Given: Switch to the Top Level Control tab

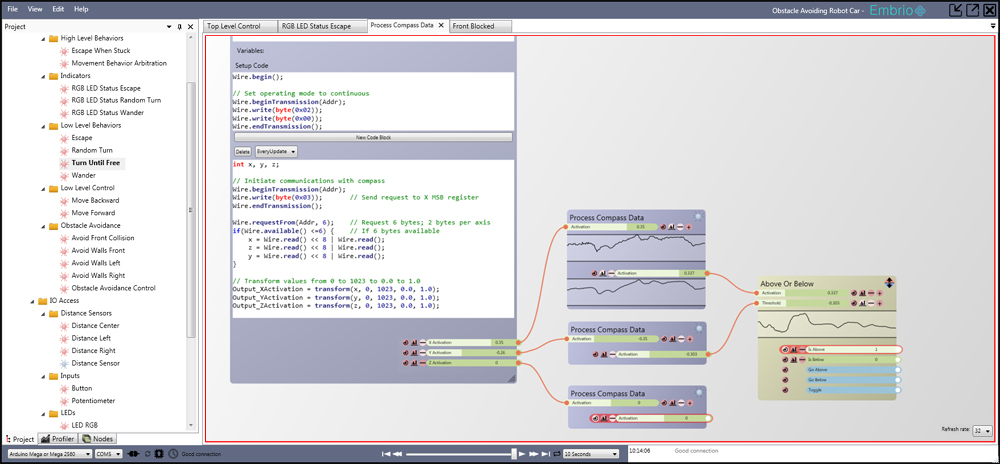Looking at the screenshot, I should 240,26.
